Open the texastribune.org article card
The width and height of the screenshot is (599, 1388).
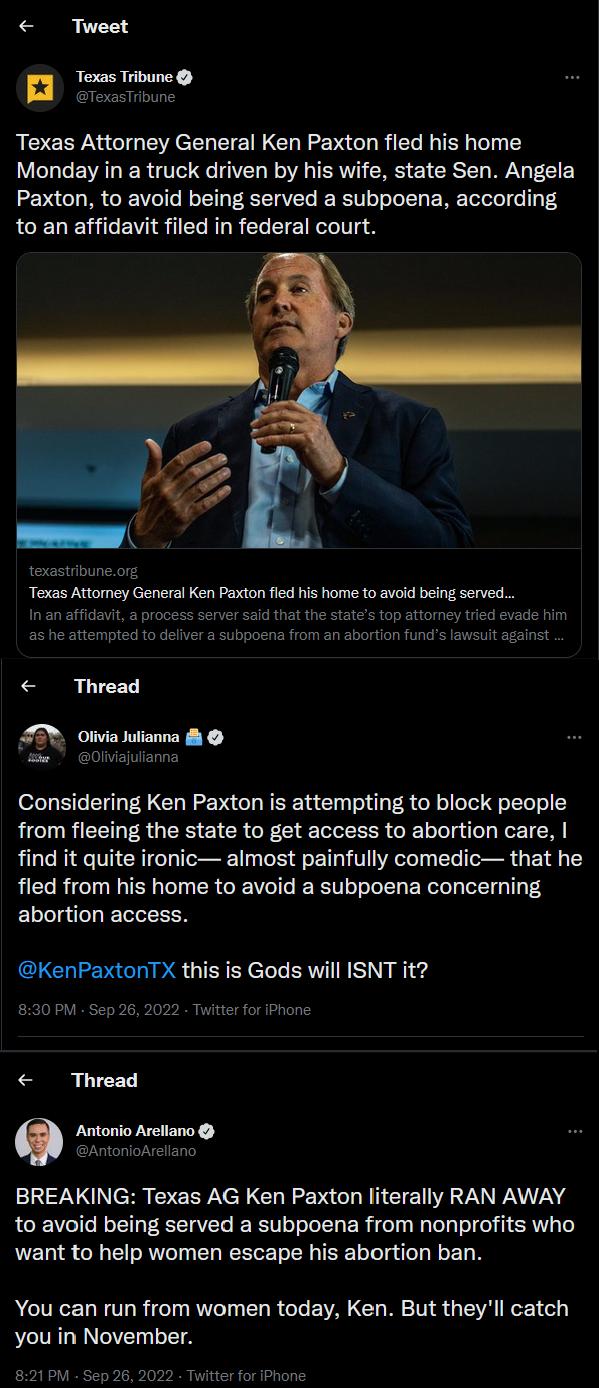pyautogui.click(x=299, y=598)
